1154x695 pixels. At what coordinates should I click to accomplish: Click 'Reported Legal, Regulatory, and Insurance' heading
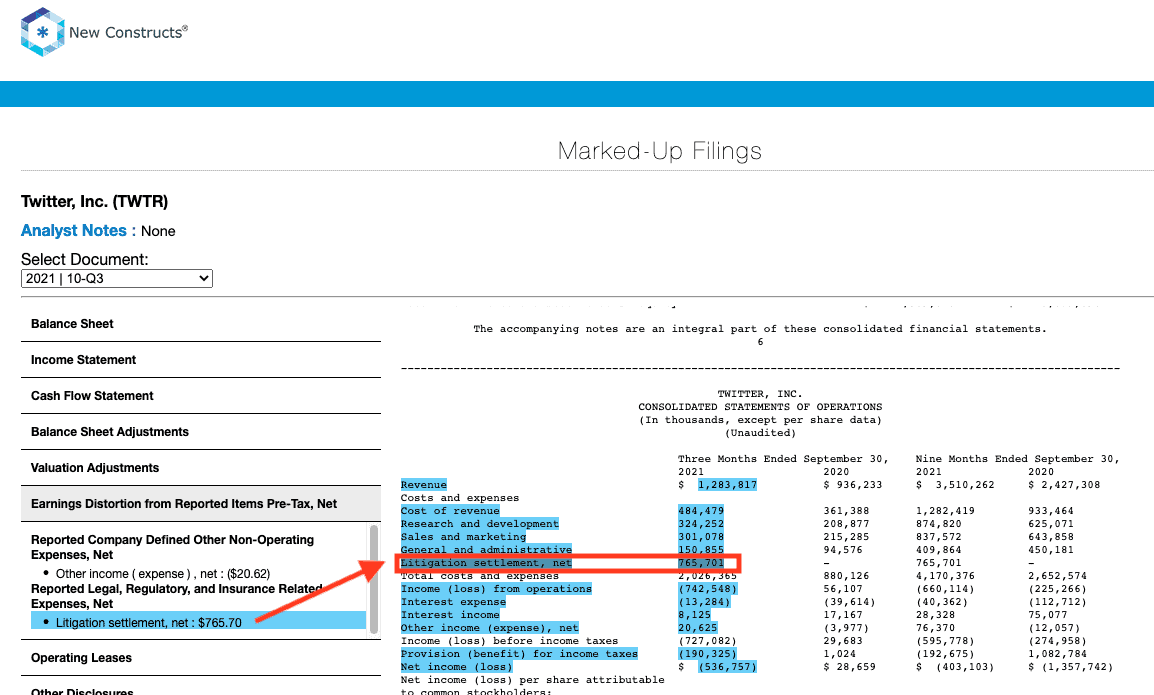[x=177, y=596]
